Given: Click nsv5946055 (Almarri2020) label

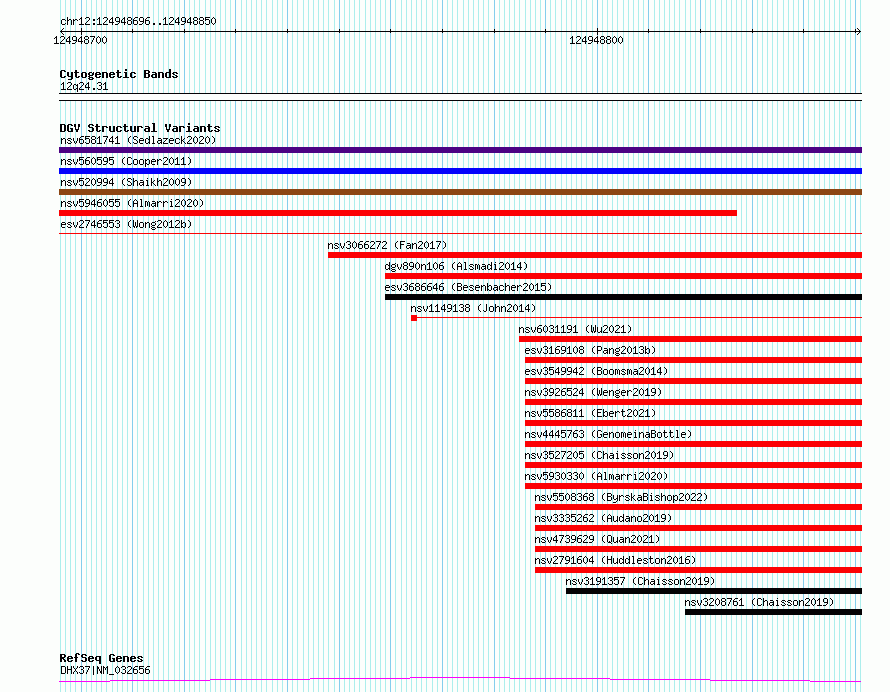Looking at the screenshot, I should [x=132, y=203].
